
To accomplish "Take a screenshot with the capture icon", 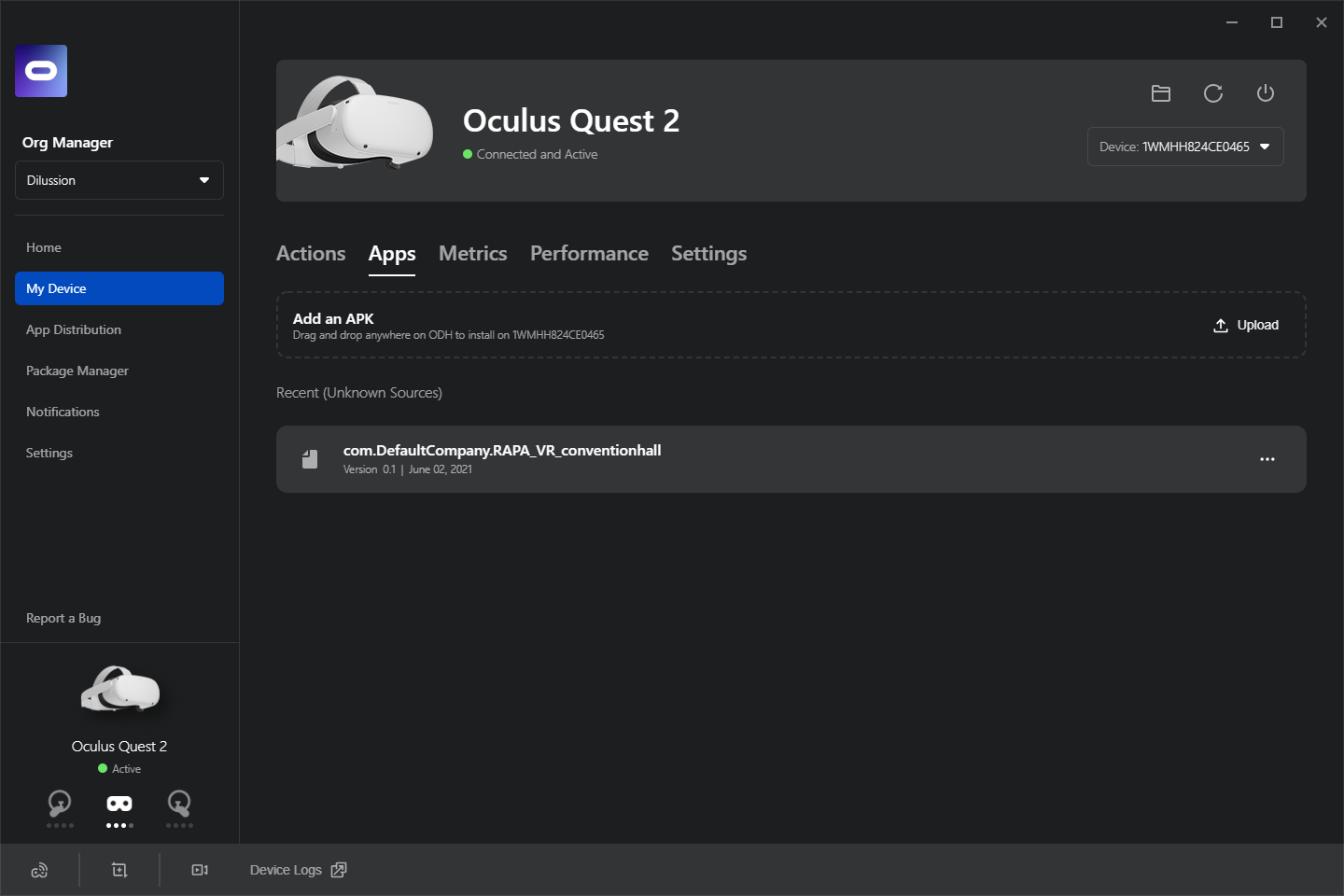I will pyautogui.click(x=119, y=870).
